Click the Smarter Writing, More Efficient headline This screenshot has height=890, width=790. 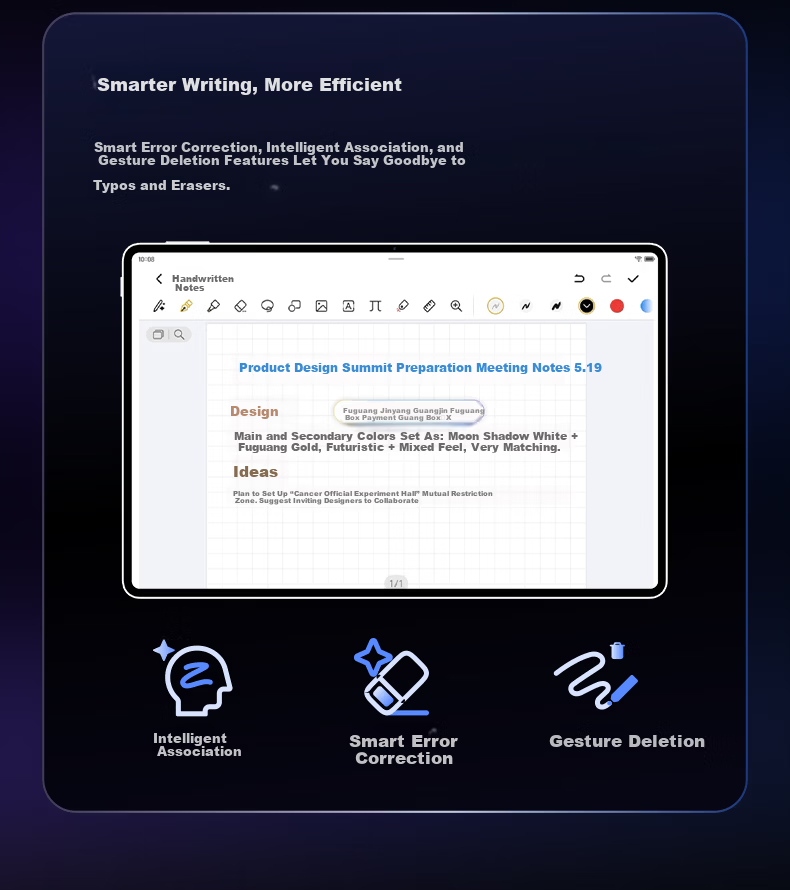tap(249, 85)
